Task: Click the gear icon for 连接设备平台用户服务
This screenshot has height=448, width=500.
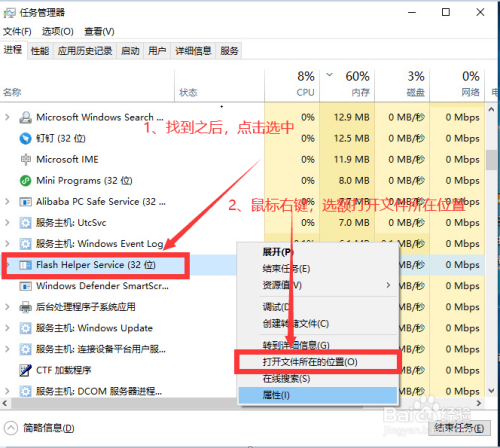Action: (25, 349)
